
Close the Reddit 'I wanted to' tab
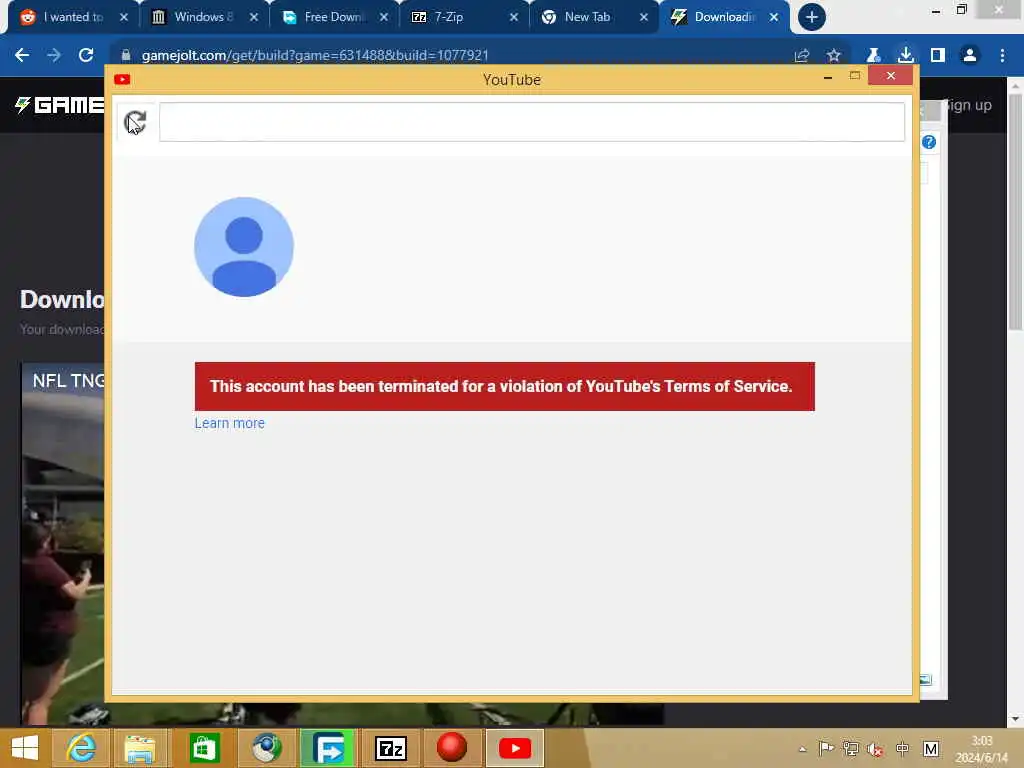[124, 18]
